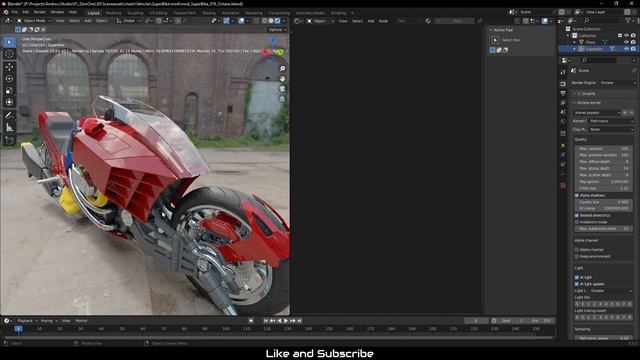
Task: Open the Object Mode dropdown
Action: click(x=34, y=21)
